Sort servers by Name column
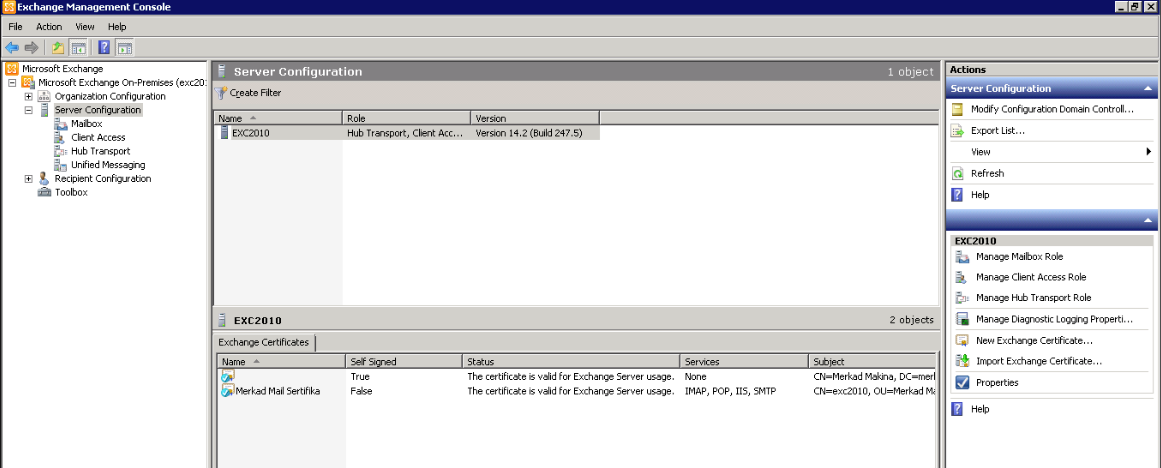This screenshot has height=468, width=1161. click(x=278, y=118)
